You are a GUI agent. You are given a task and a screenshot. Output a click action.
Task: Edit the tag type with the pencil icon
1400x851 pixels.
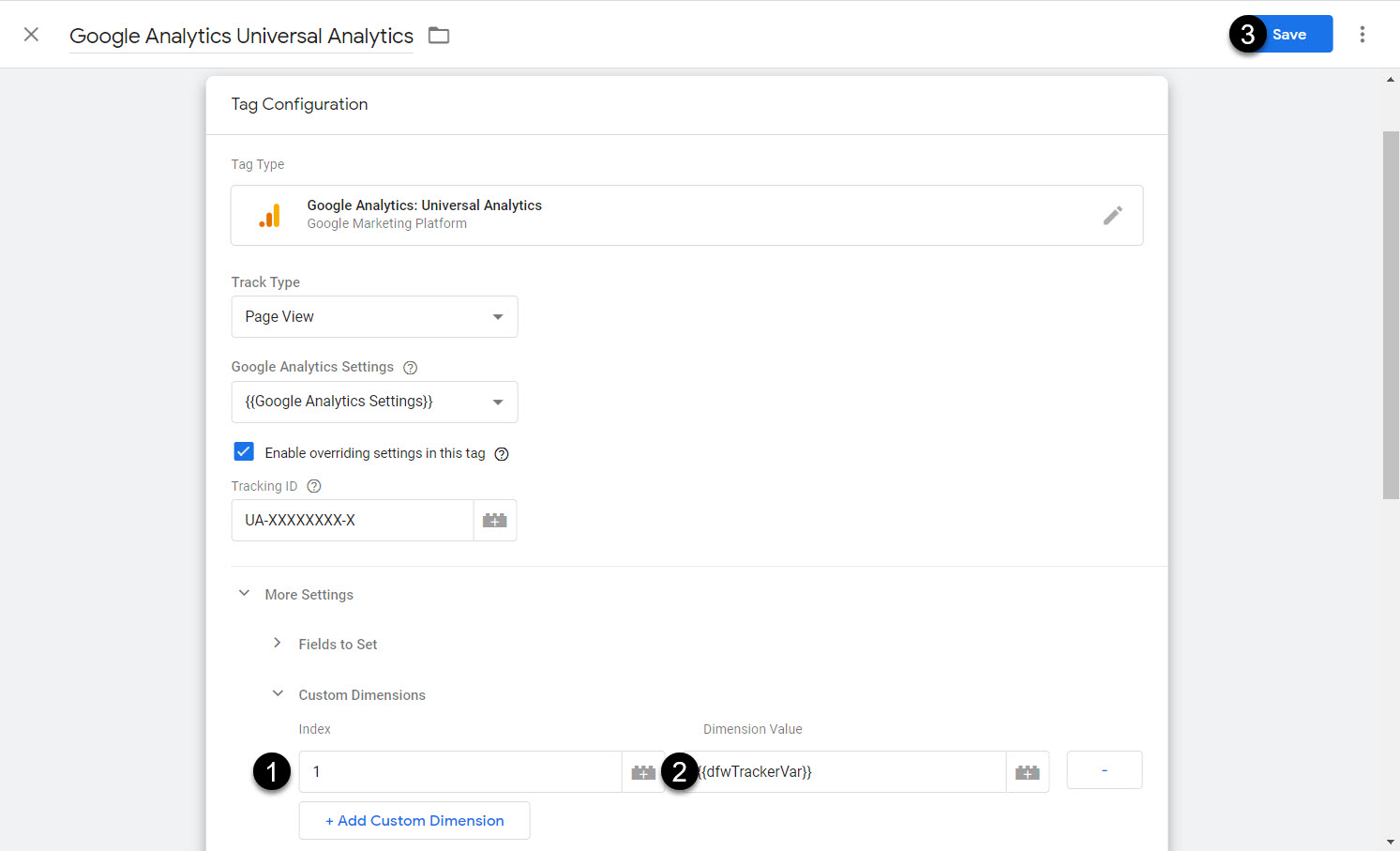1113,216
